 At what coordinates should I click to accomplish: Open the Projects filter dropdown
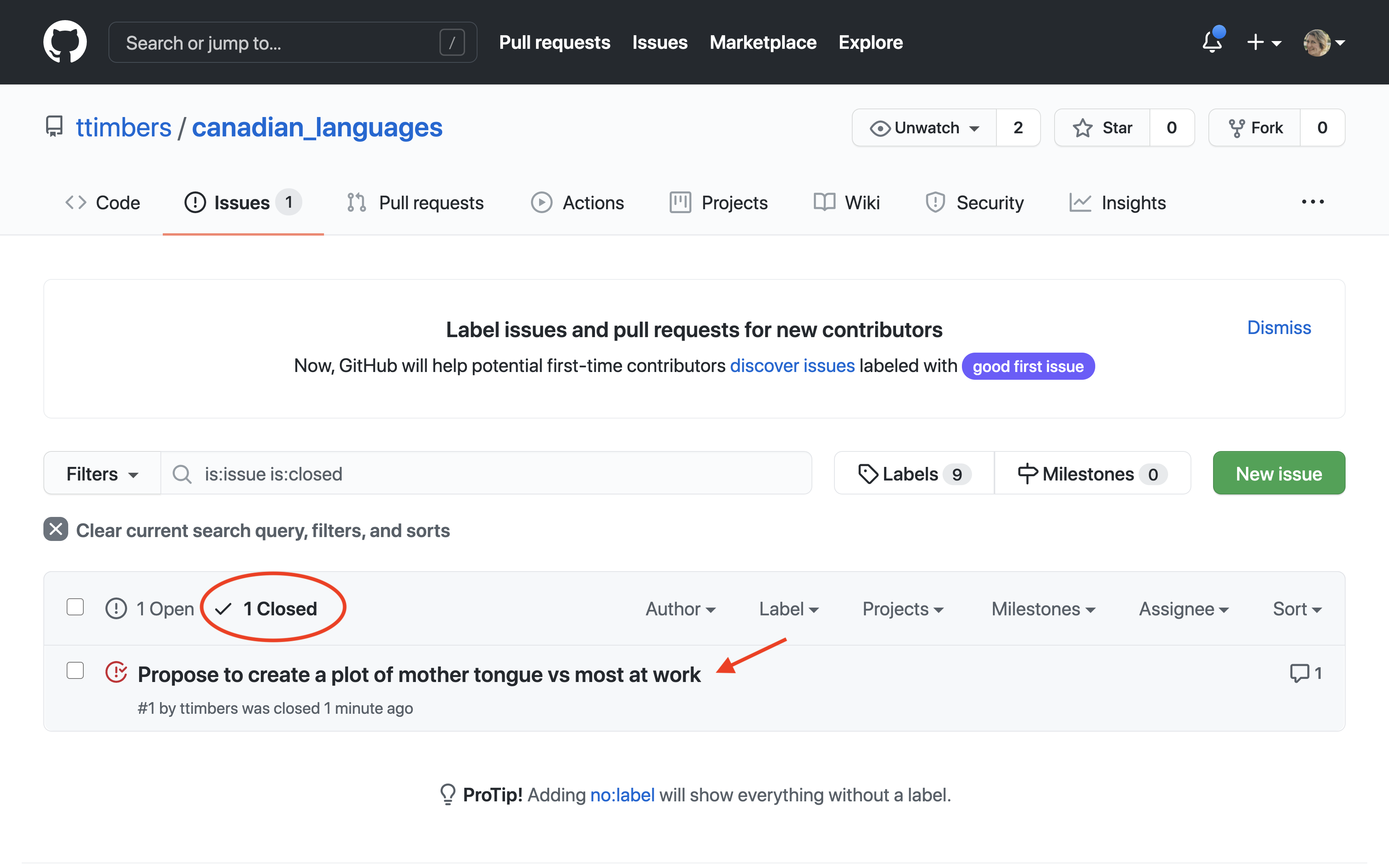[903, 608]
